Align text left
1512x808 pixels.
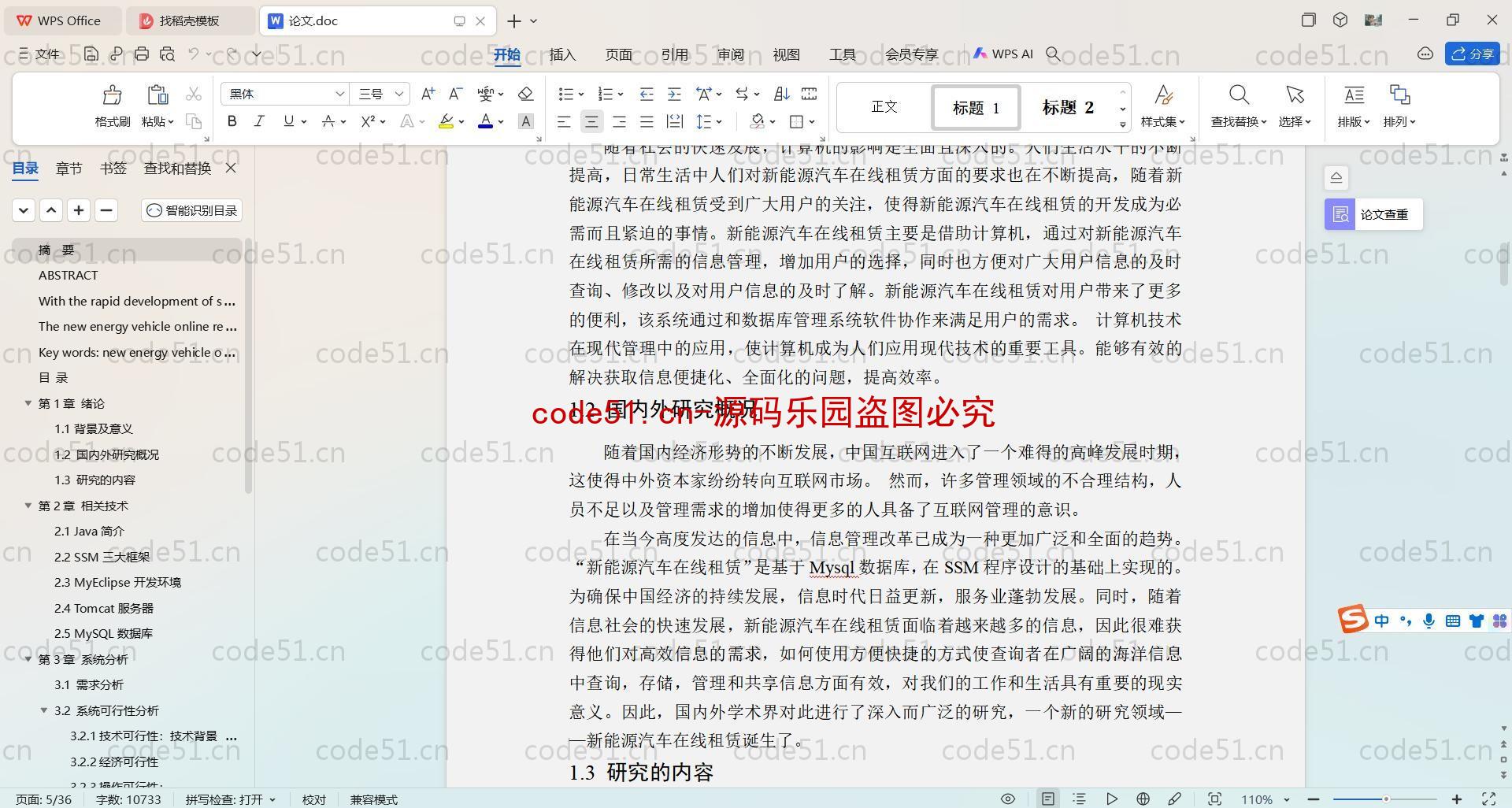[x=564, y=121]
